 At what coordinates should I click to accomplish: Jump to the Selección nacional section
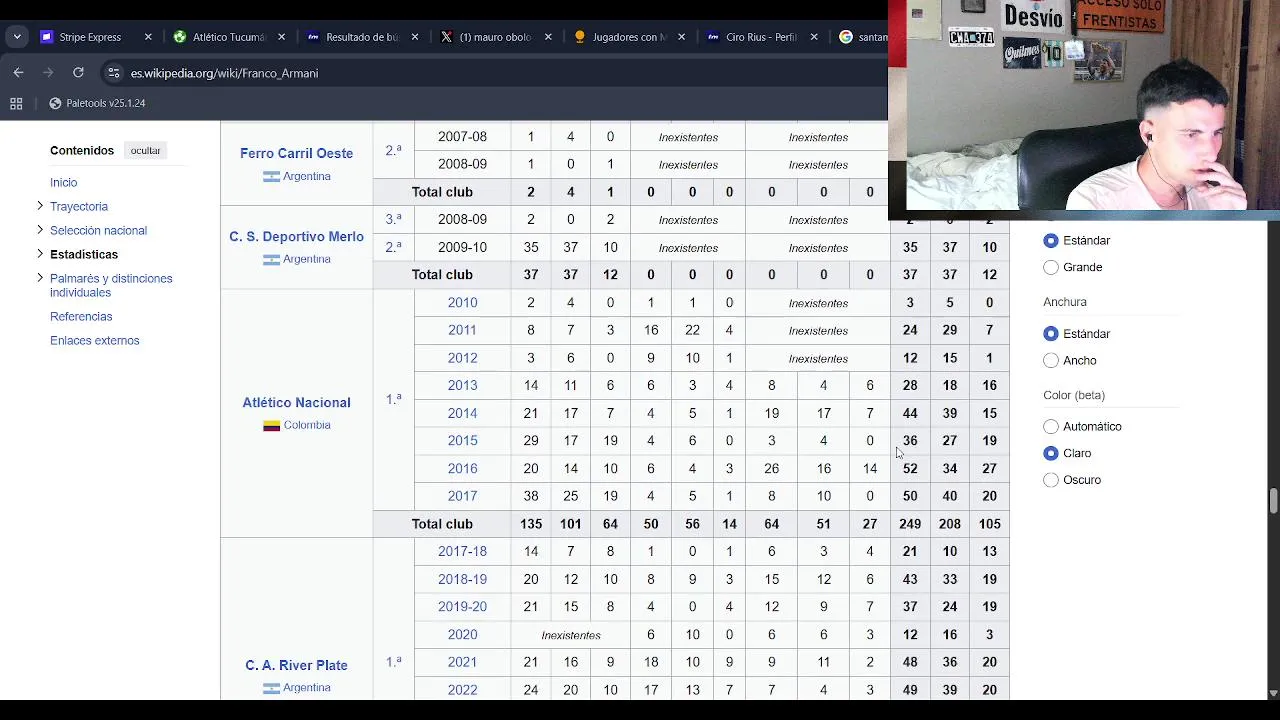pos(98,230)
